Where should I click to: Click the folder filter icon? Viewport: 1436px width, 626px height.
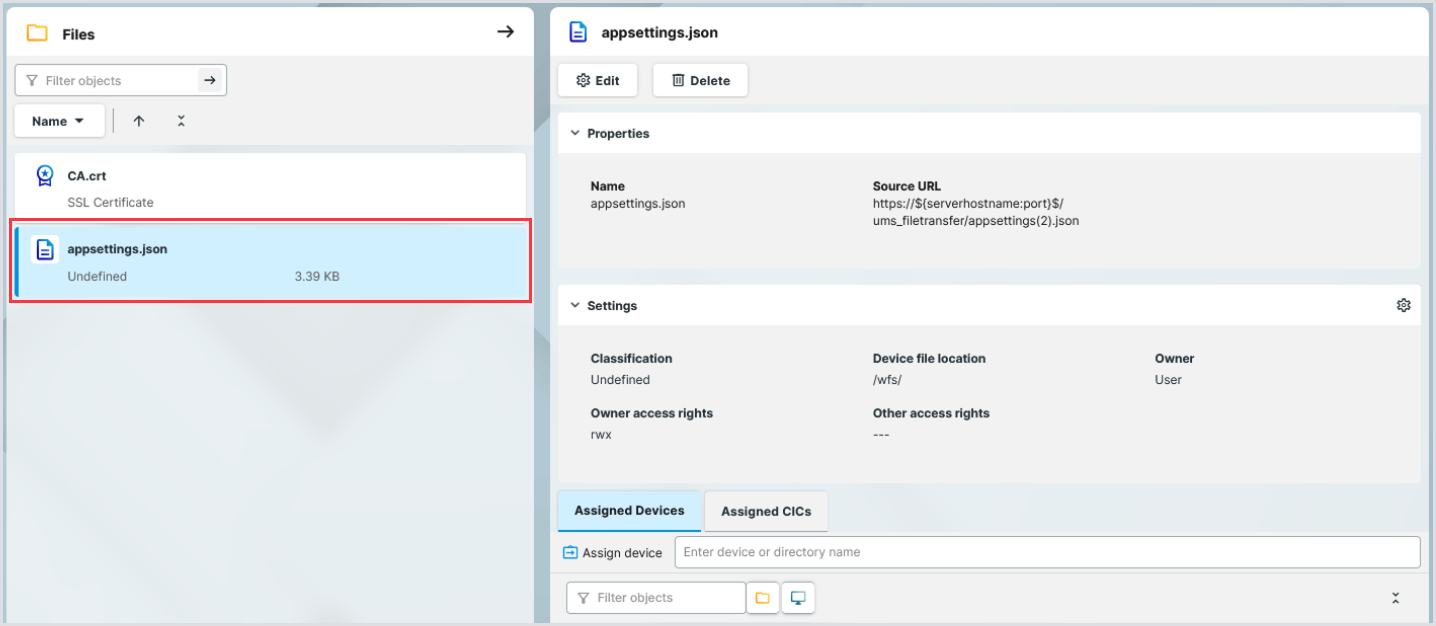coord(763,598)
